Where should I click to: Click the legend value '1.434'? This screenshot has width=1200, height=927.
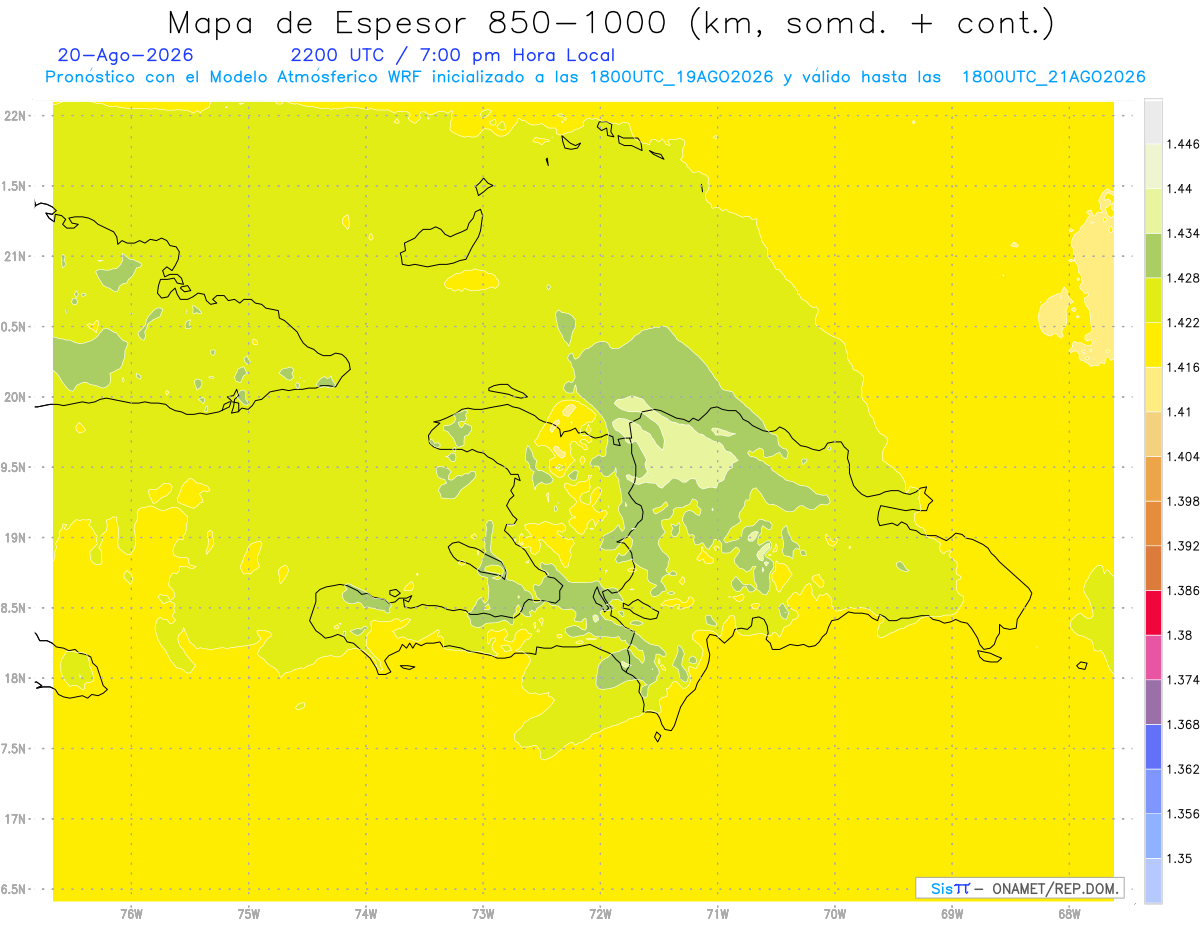click(1183, 233)
